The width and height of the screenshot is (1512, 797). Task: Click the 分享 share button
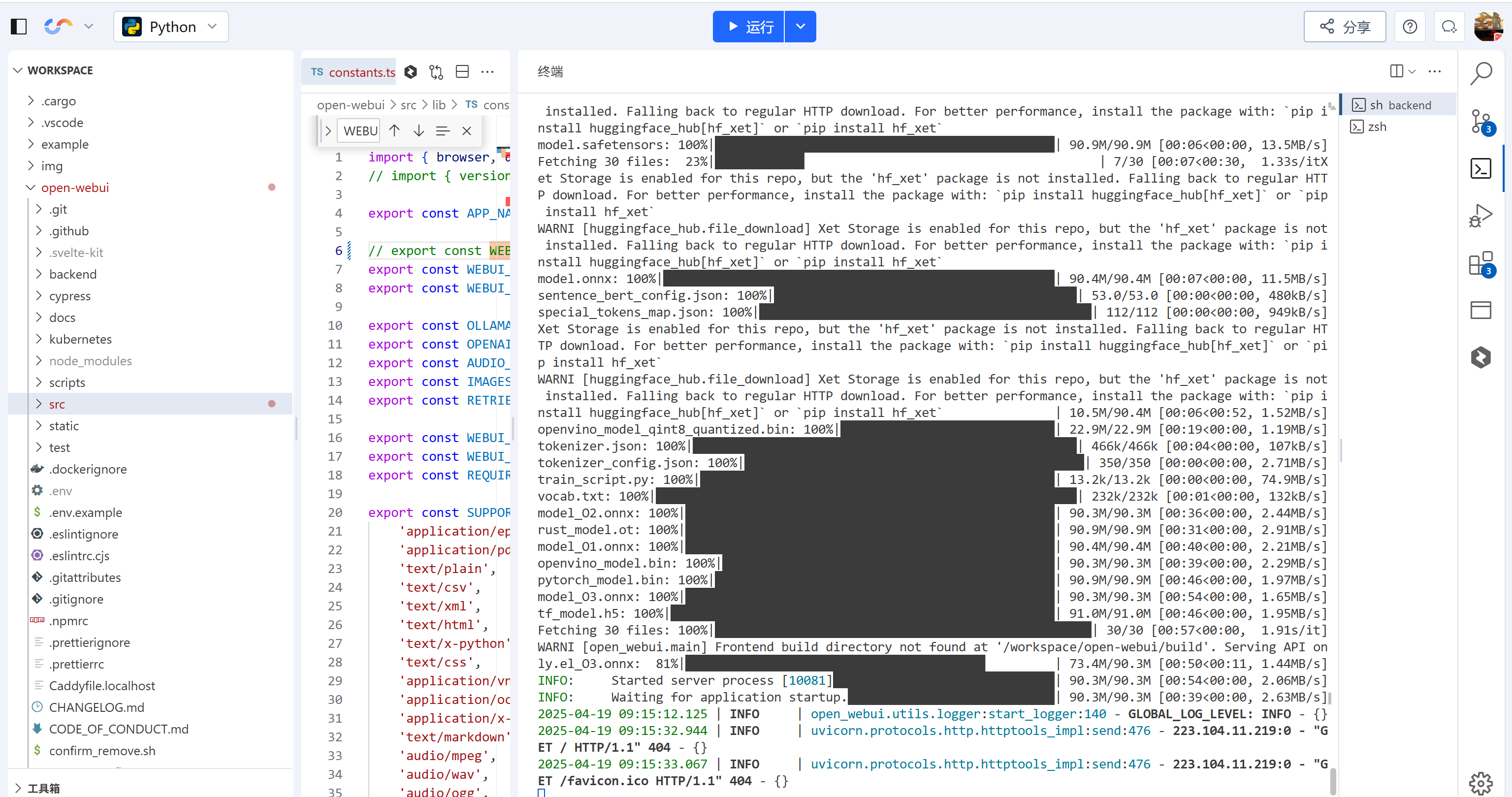click(x=1344, y=27)
